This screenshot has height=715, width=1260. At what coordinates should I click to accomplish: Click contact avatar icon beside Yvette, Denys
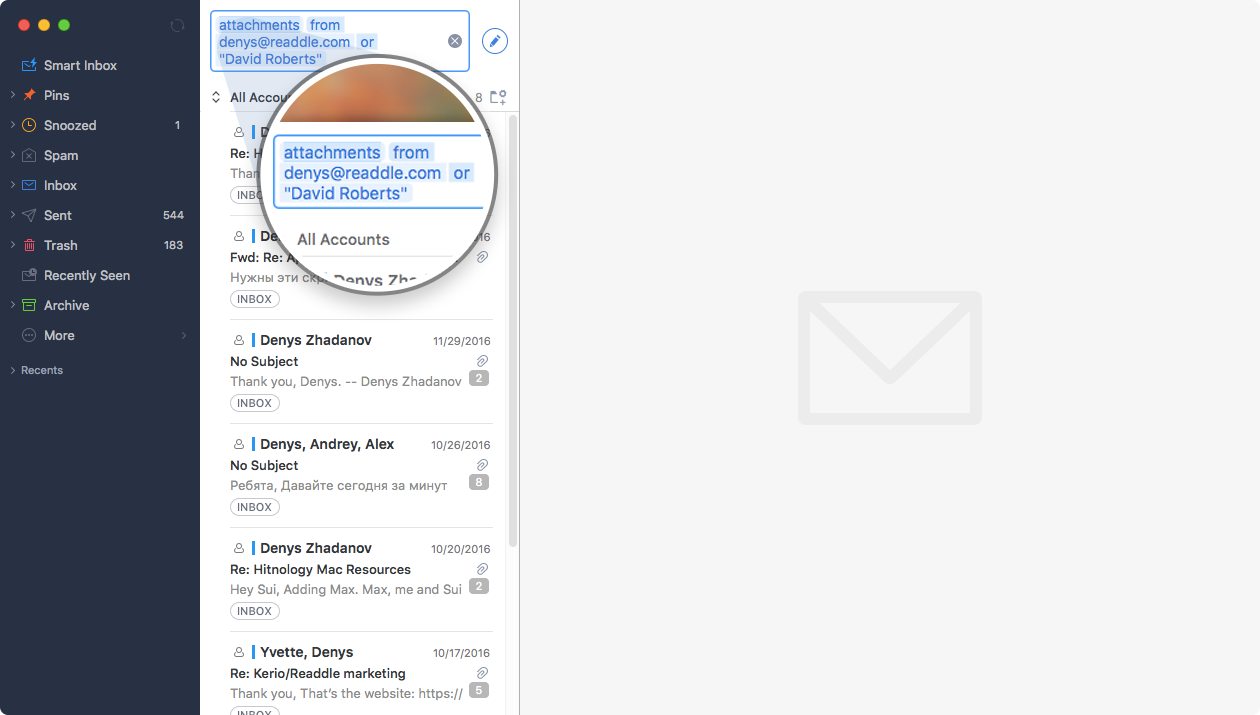pyautogui.click(x=239, y=652)
